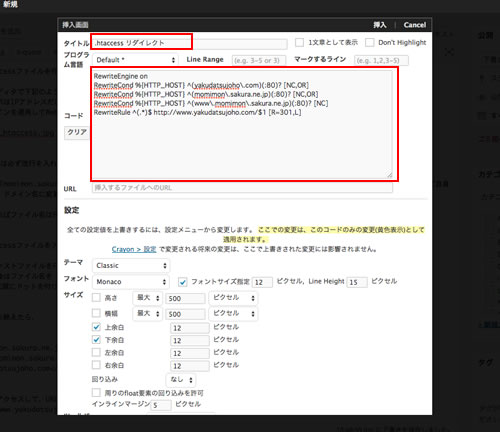Click the 挿入 button in dialog header
500x432 pixels.
(x=380, y=25)
